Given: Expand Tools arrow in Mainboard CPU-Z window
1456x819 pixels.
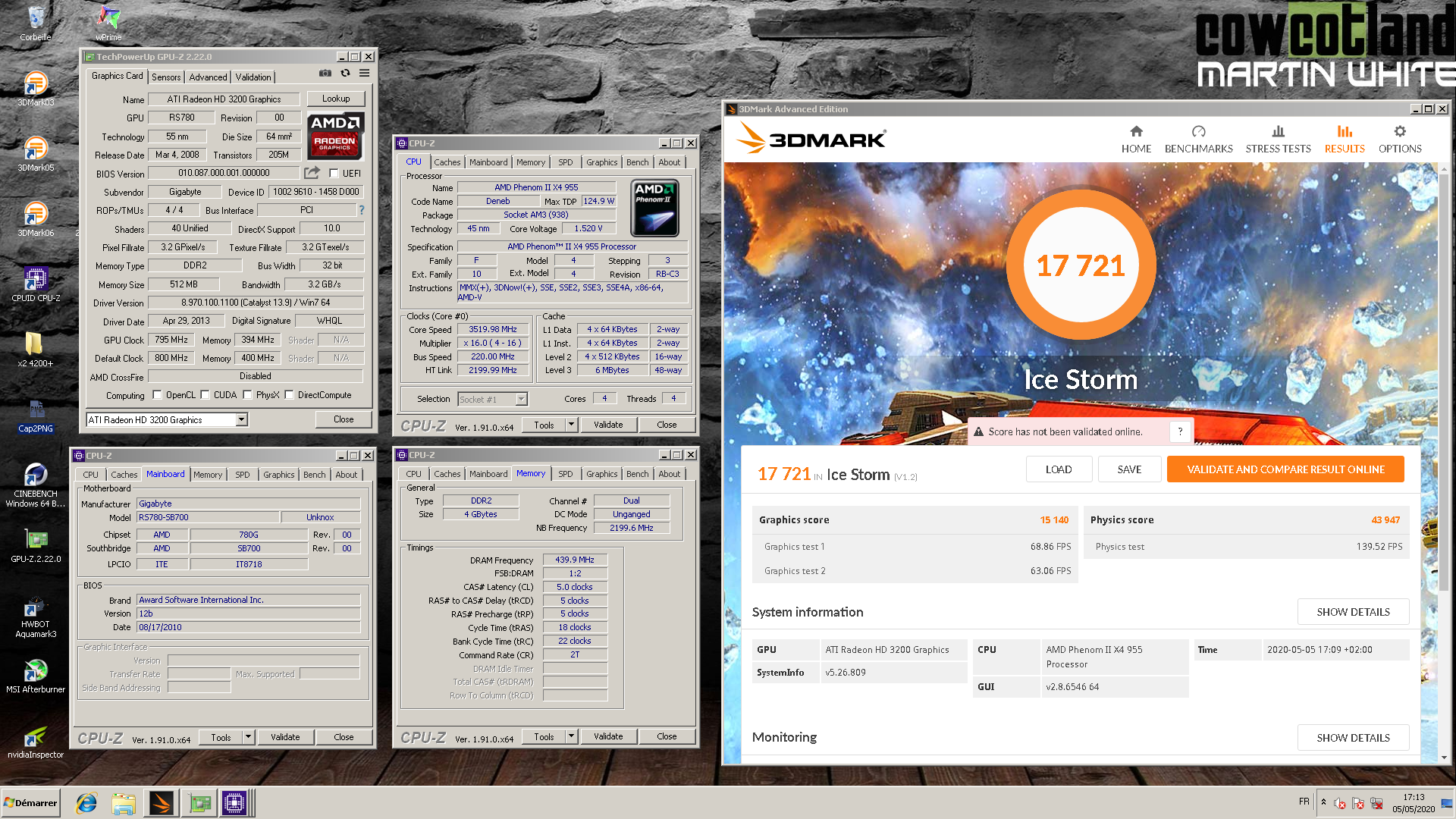Looking at the screenshot, I should [x=248, y=737].
